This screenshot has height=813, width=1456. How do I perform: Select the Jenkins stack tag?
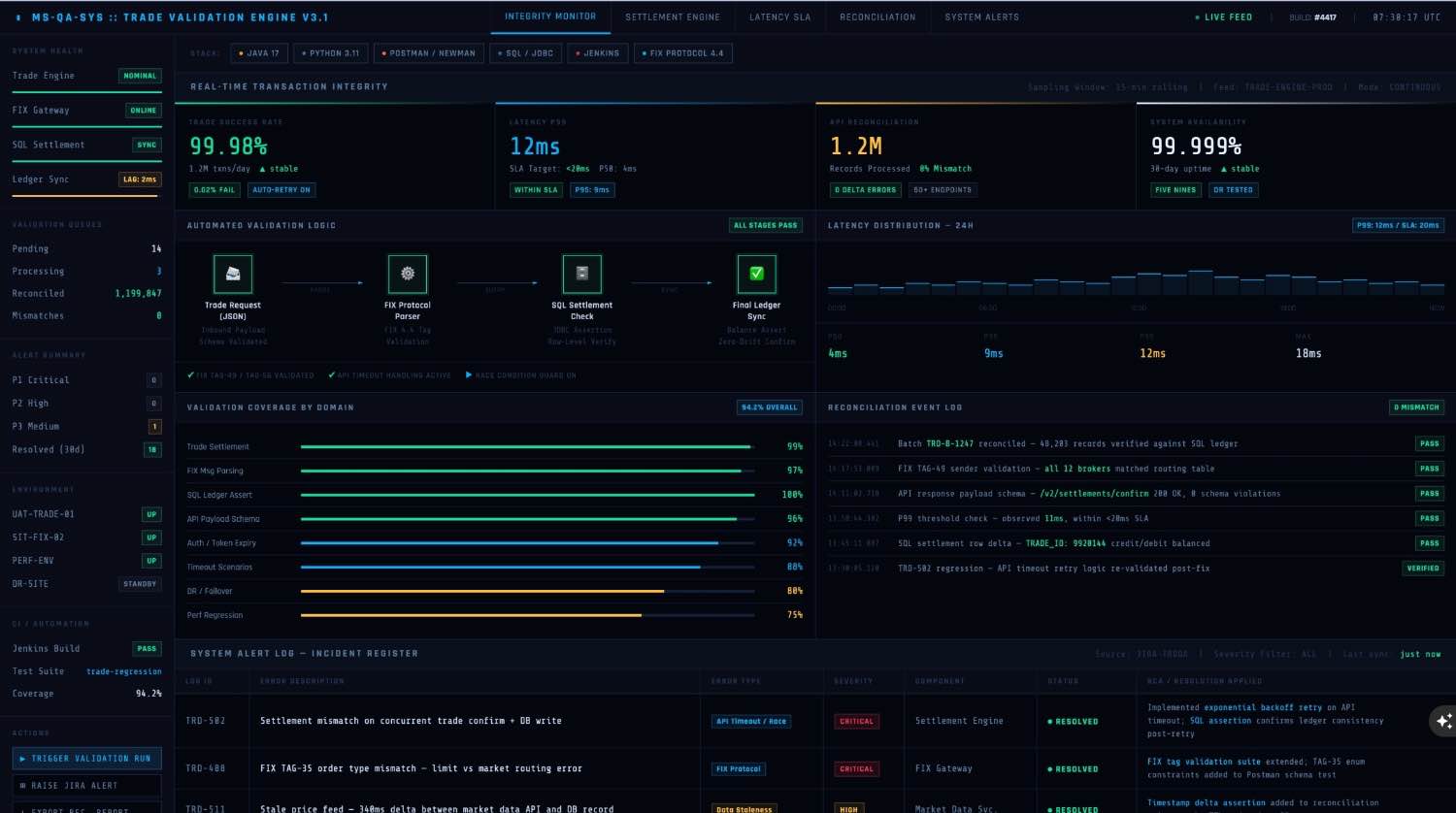point(598,53)
